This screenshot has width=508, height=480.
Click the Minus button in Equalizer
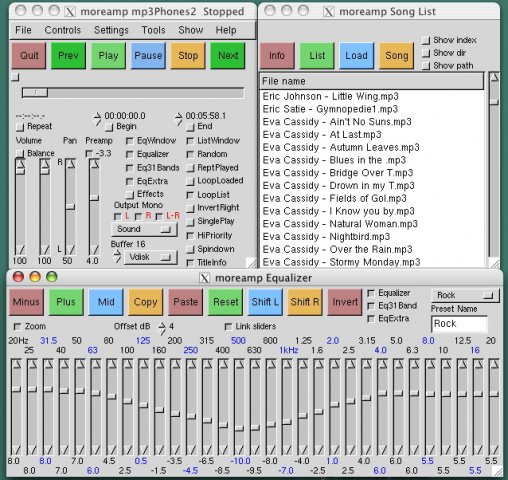[x=26, y=302]
